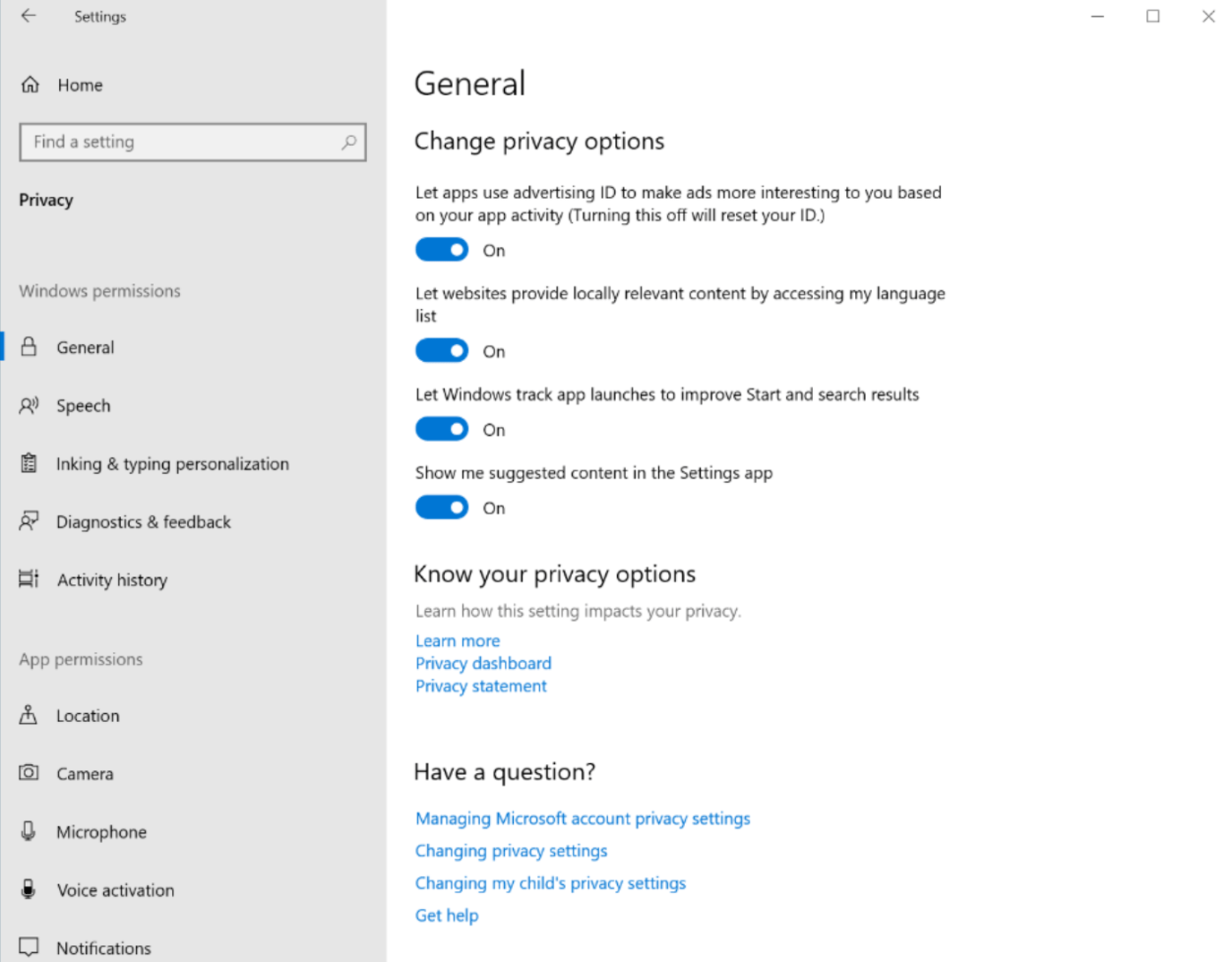
Task: Turn off app launch tracking
Action: point(441,428)
